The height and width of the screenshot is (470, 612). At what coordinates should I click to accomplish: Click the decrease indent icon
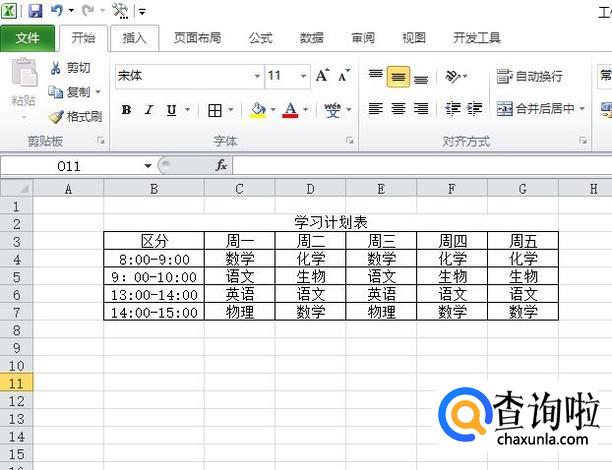click(452, 109)
